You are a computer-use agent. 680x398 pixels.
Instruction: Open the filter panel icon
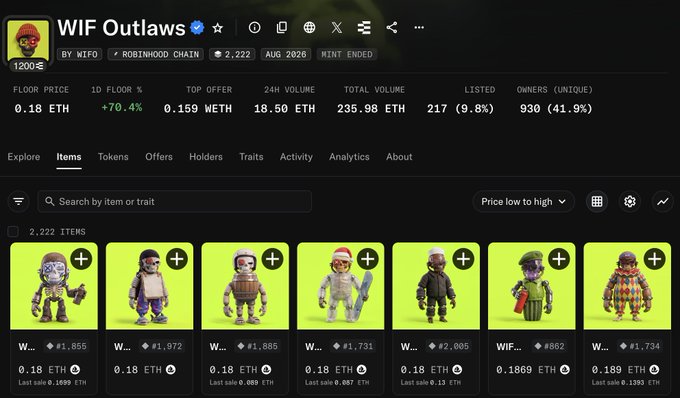tap(18, 202)
